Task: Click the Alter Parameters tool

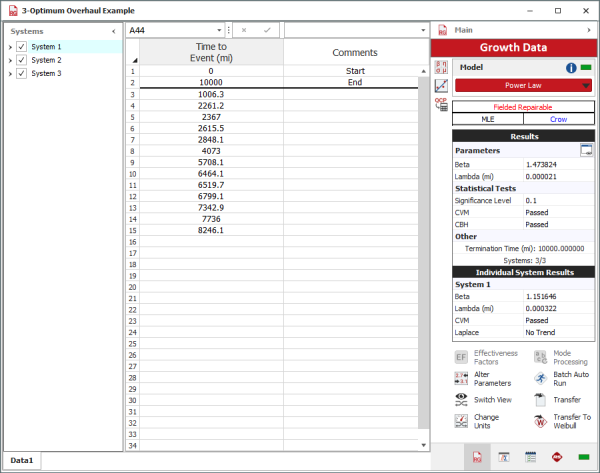Action: (462, 377)
